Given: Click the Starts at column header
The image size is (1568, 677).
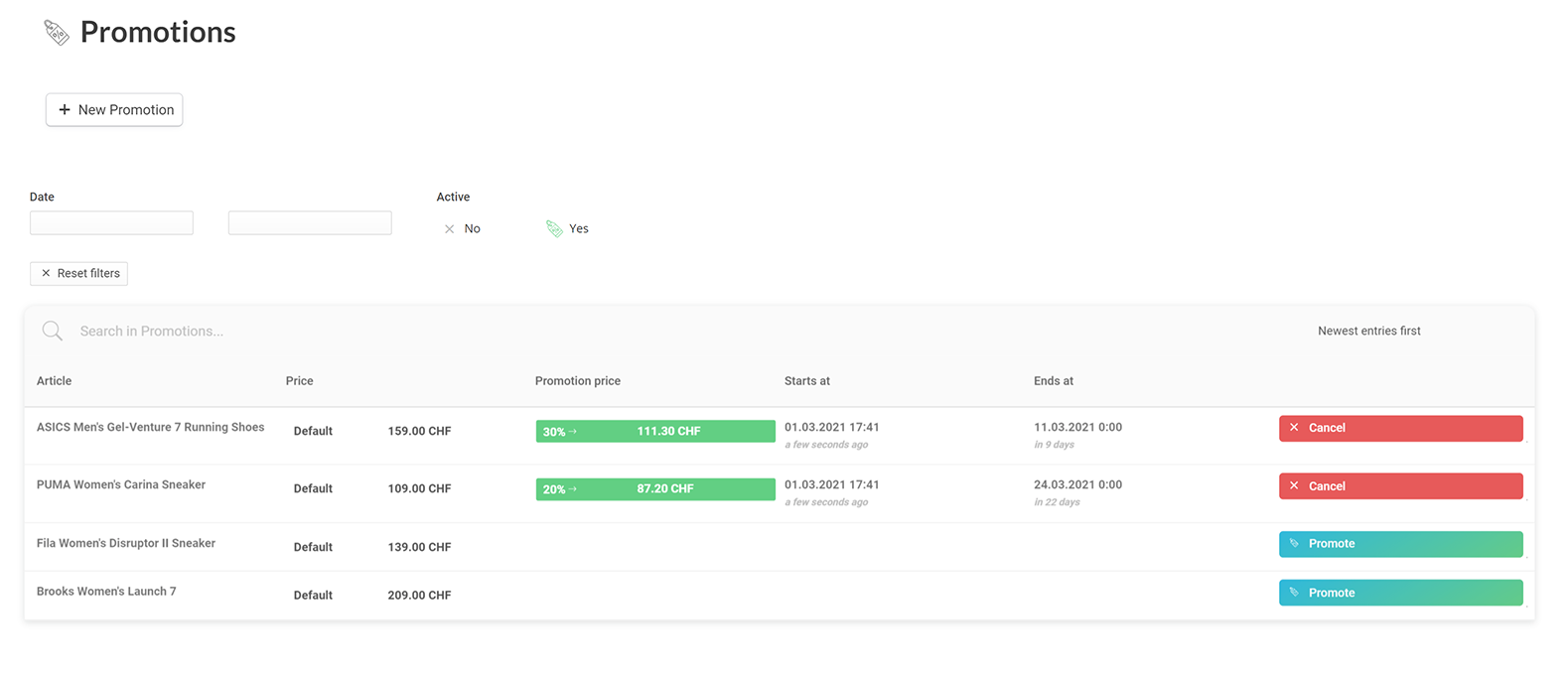Looking at the screenshot, I should (x=807, y=381).
